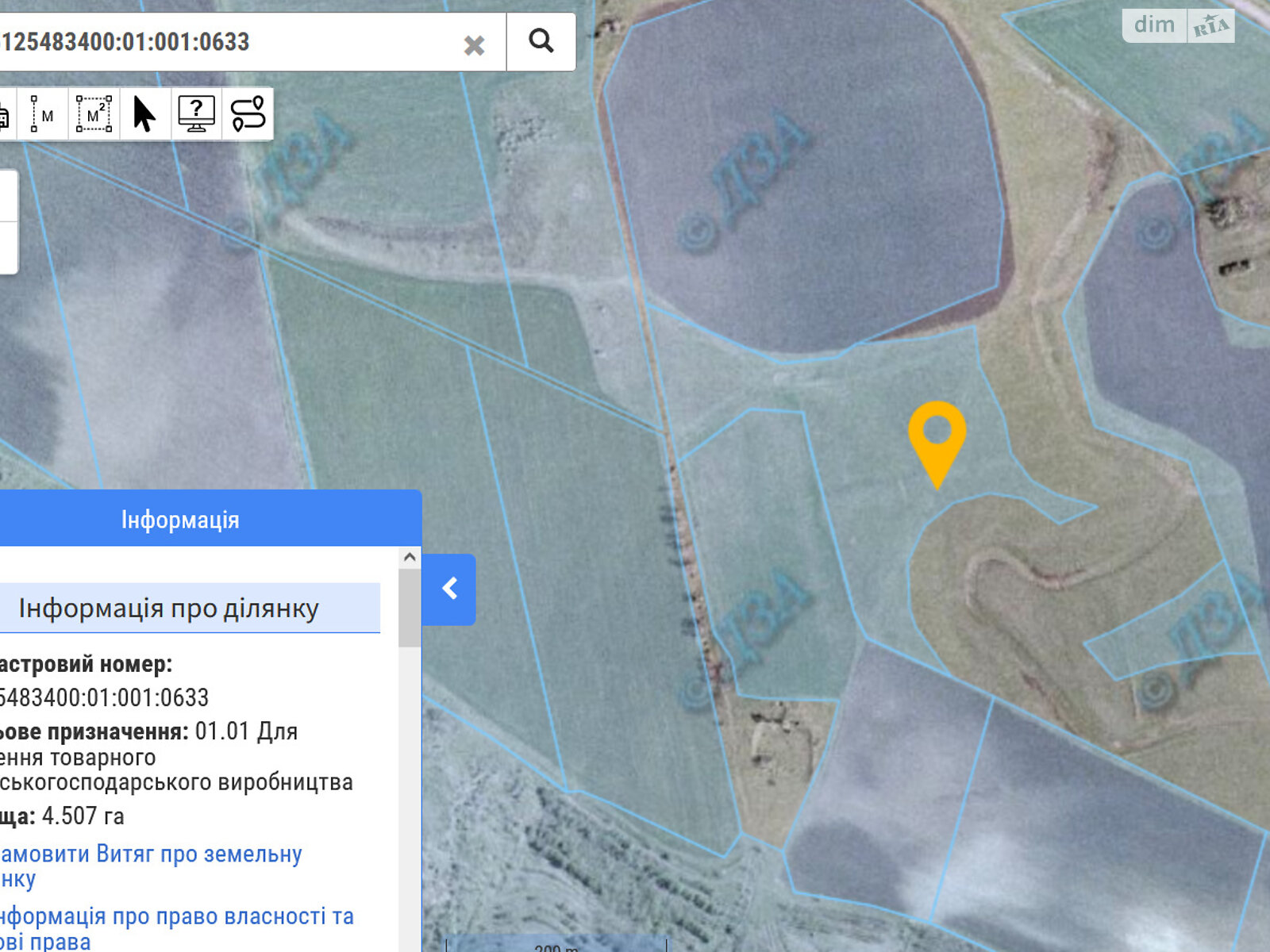The height and width of the screenshot is (952, 1270).
Task: Click the magnifier search button
Action: tap(541, 41)
